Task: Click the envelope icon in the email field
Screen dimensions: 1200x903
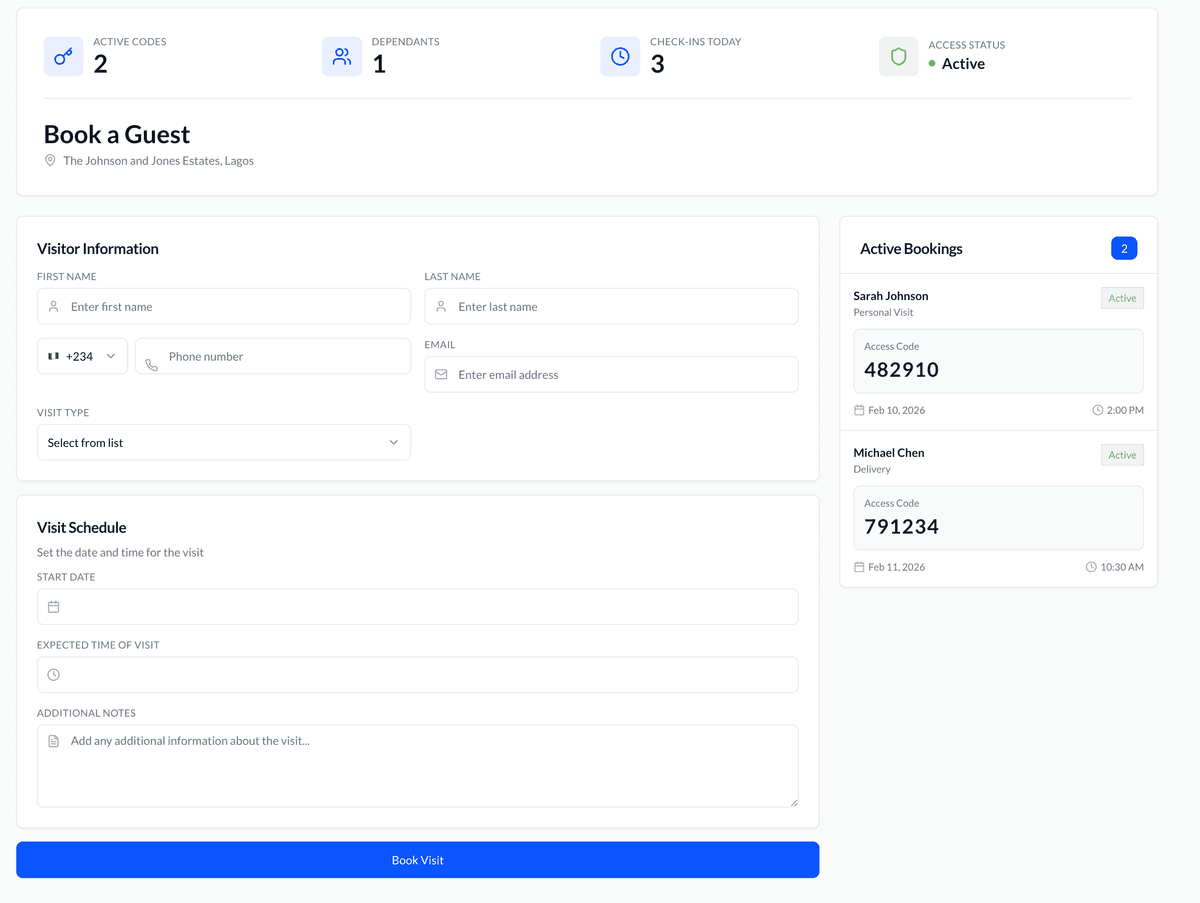Action: coord(441,374)
